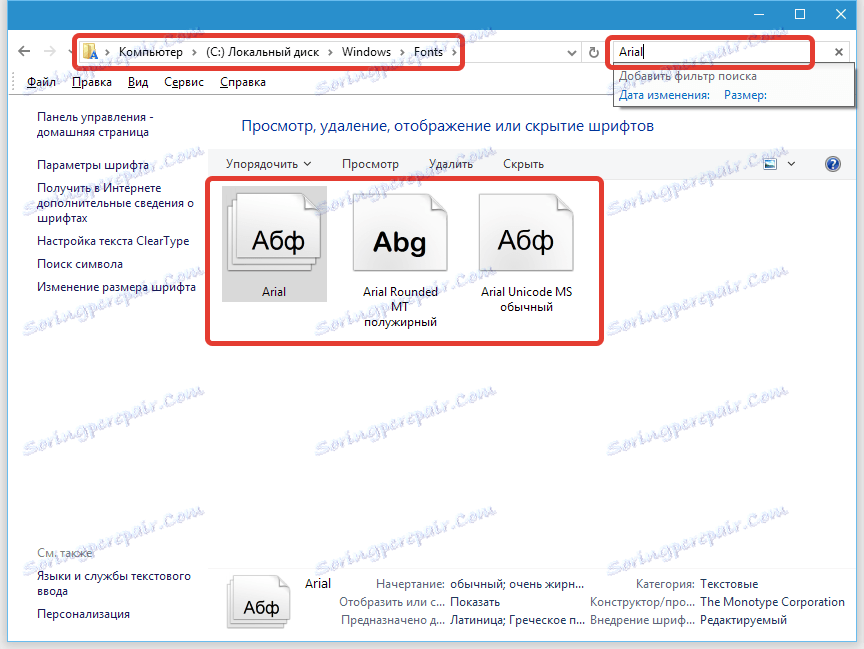This screenshot has width=864, height=649.
Task: Click Просмотр toolbar button
Action: (x=370, y=164)
